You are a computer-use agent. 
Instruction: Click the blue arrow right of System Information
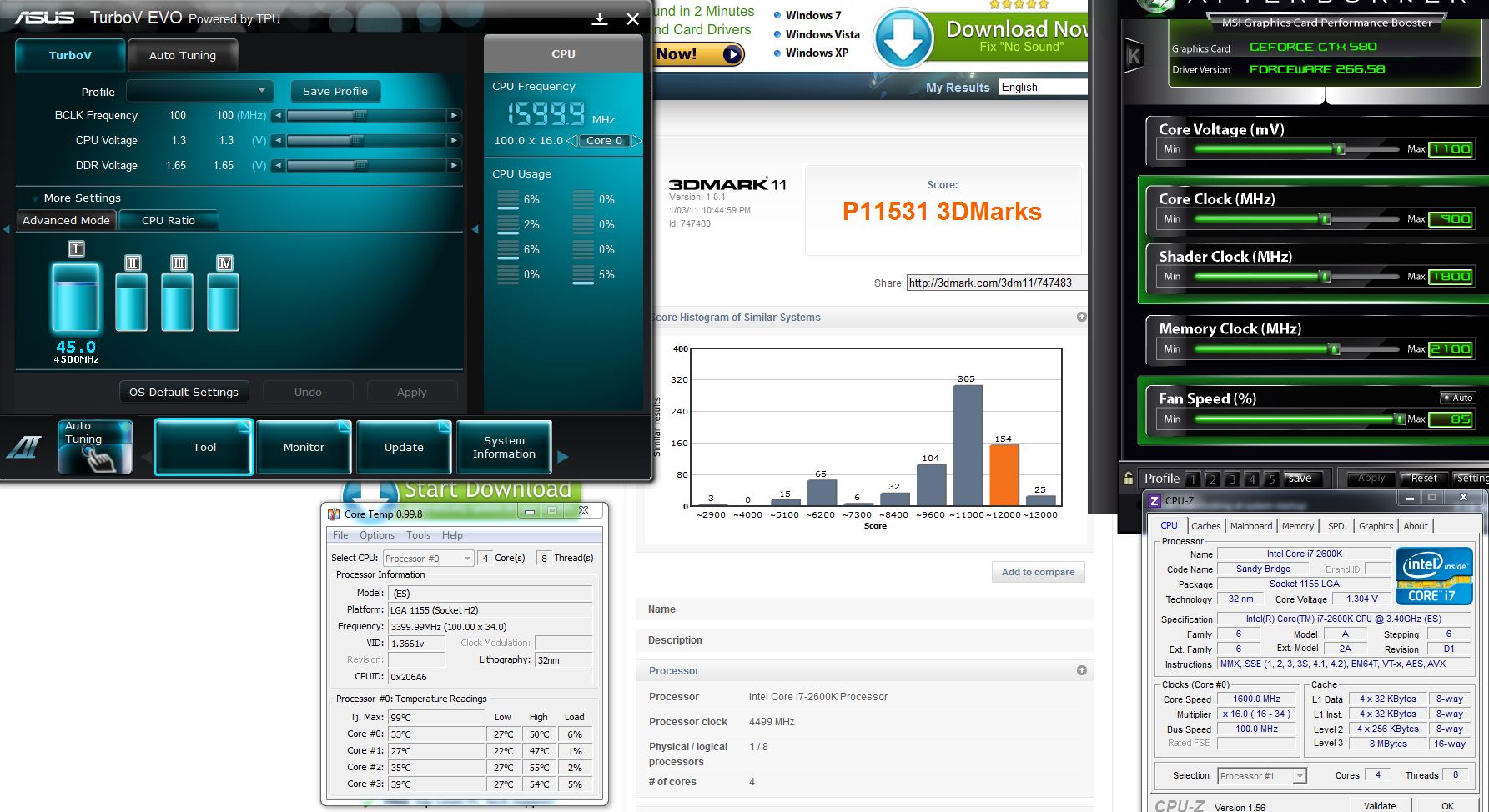point(563,457)
